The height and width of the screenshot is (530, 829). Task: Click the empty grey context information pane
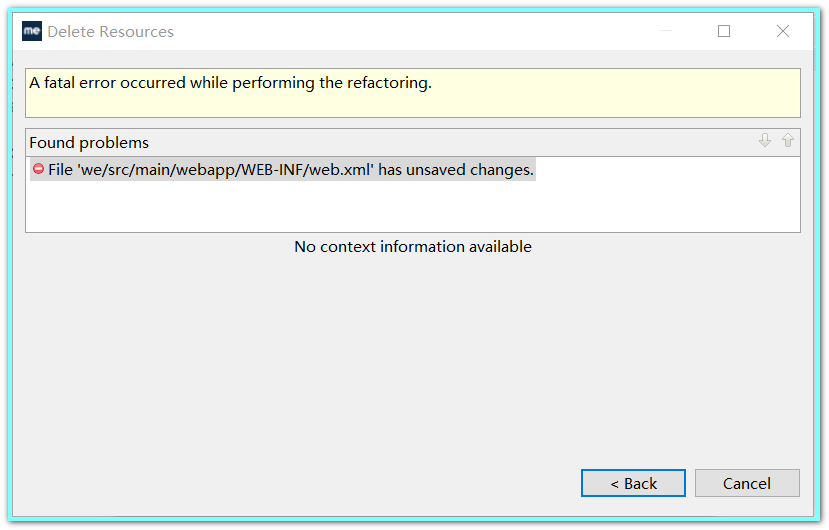click(x=412, y=350)
